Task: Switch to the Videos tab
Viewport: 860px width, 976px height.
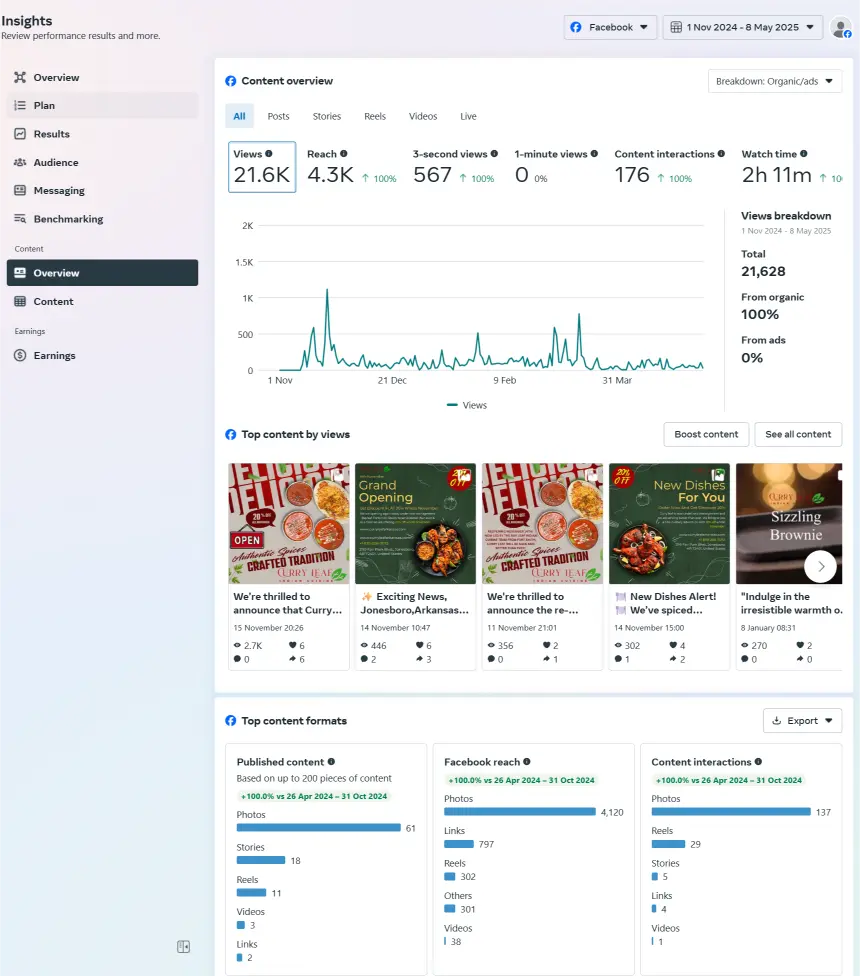Action: [423, 116]
